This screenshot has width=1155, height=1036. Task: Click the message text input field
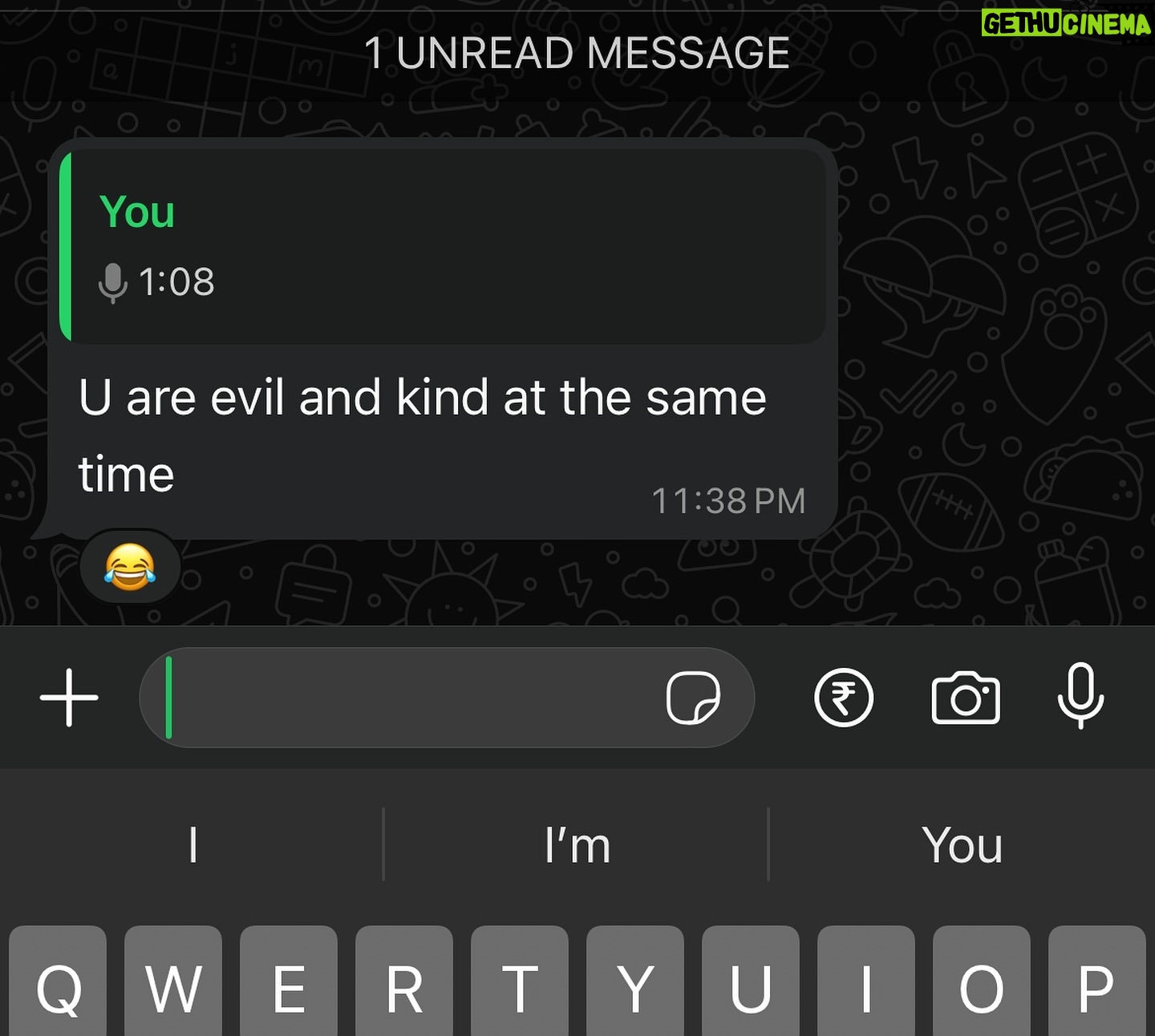pos(447,698)
